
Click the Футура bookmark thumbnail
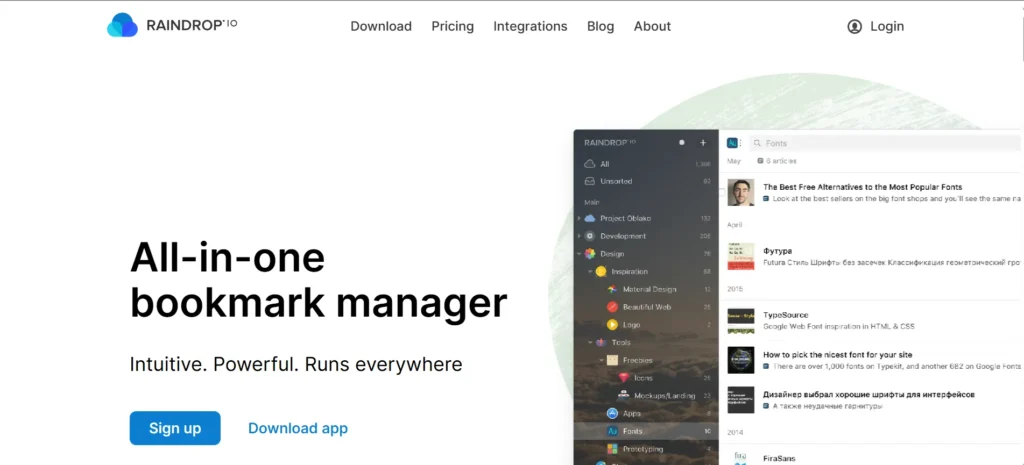pyautogui.click(x=741, y=257)
